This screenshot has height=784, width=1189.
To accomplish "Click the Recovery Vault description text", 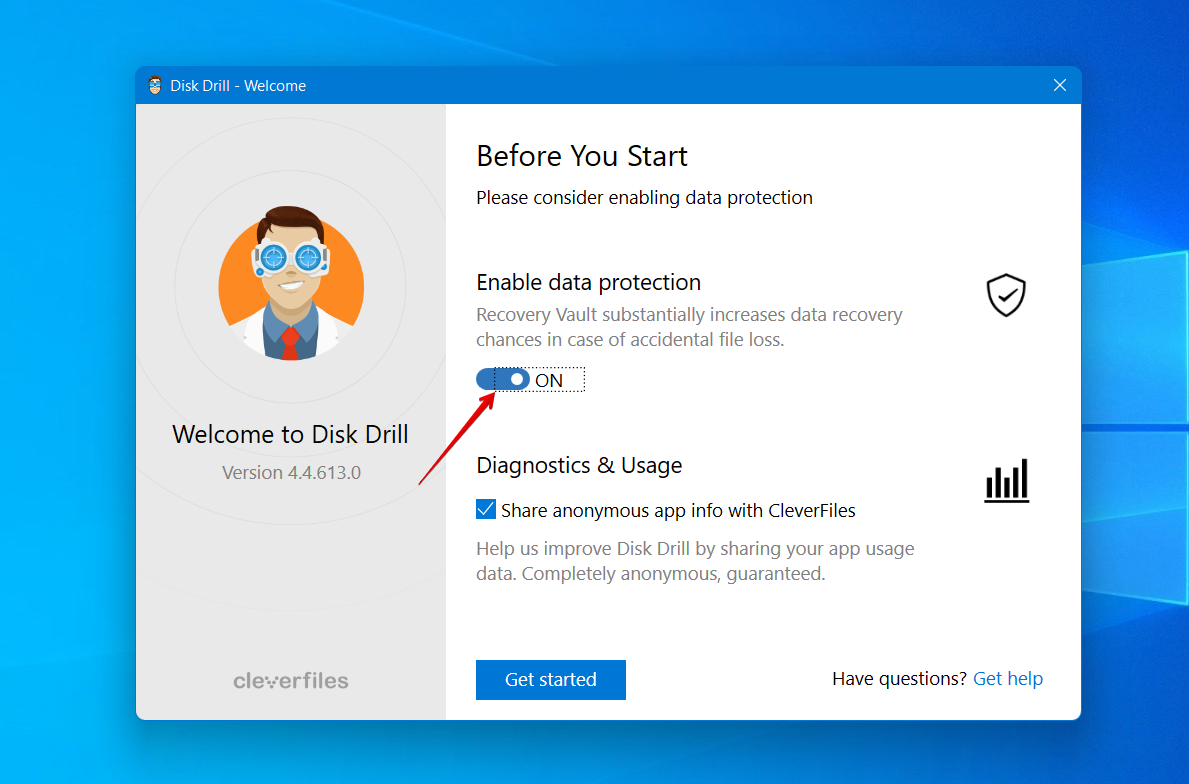I will coord(689,327).
